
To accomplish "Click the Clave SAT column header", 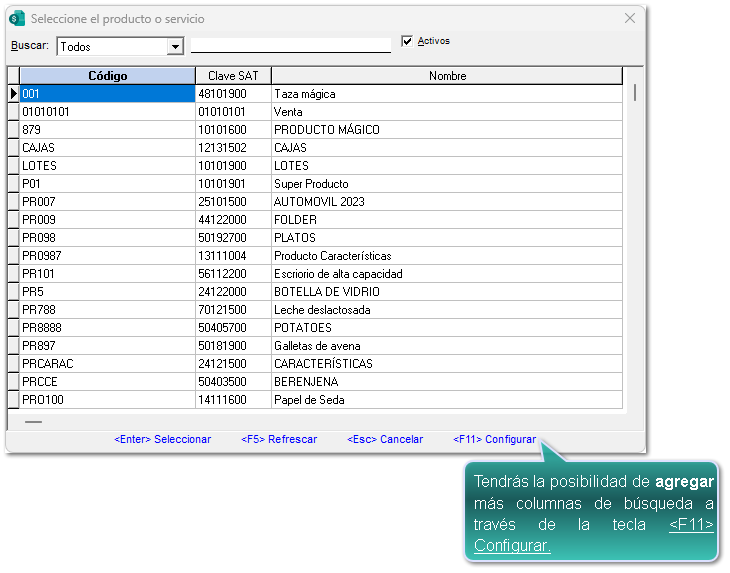I will 233,76.
